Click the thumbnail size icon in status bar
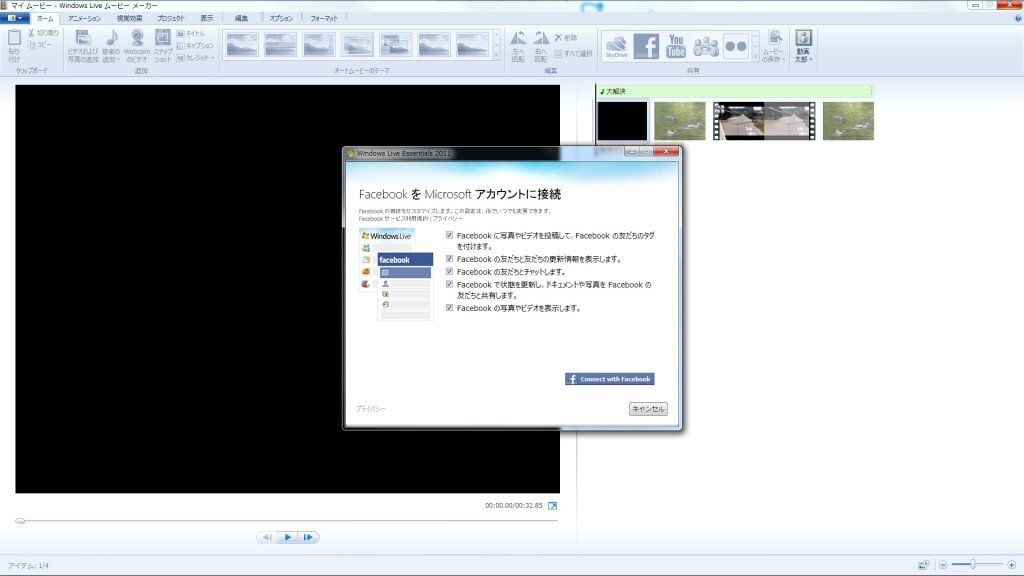The height and width of the screenshot is (576, 1024). point(923,565)
